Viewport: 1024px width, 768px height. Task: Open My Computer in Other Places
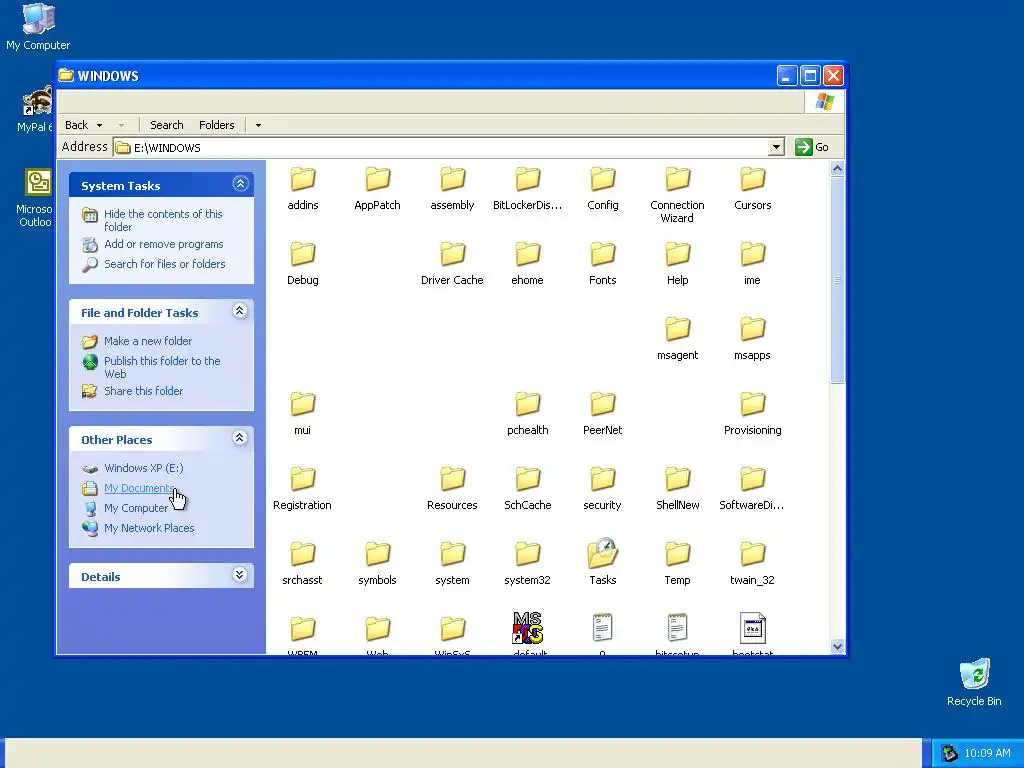(x=136, y=507)
